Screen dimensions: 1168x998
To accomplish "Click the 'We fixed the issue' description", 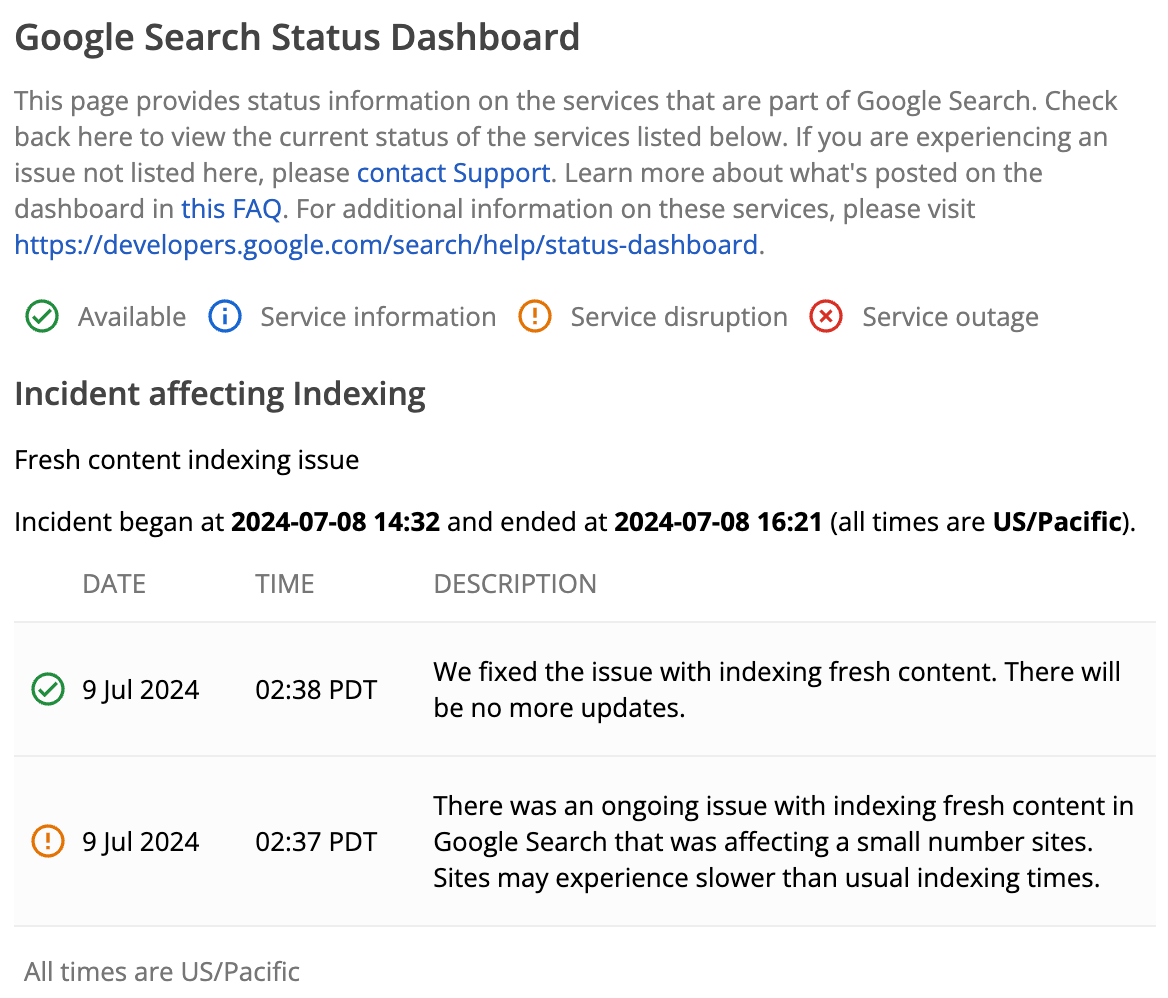I will [777, 690].
